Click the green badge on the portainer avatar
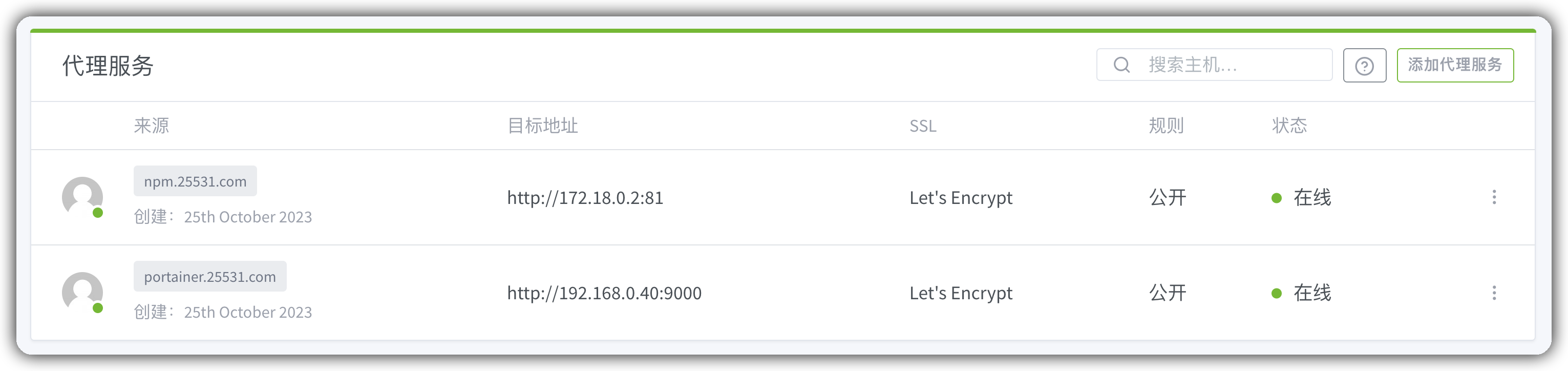Viewport: 1568px width, 371px height. click(97, 308)
